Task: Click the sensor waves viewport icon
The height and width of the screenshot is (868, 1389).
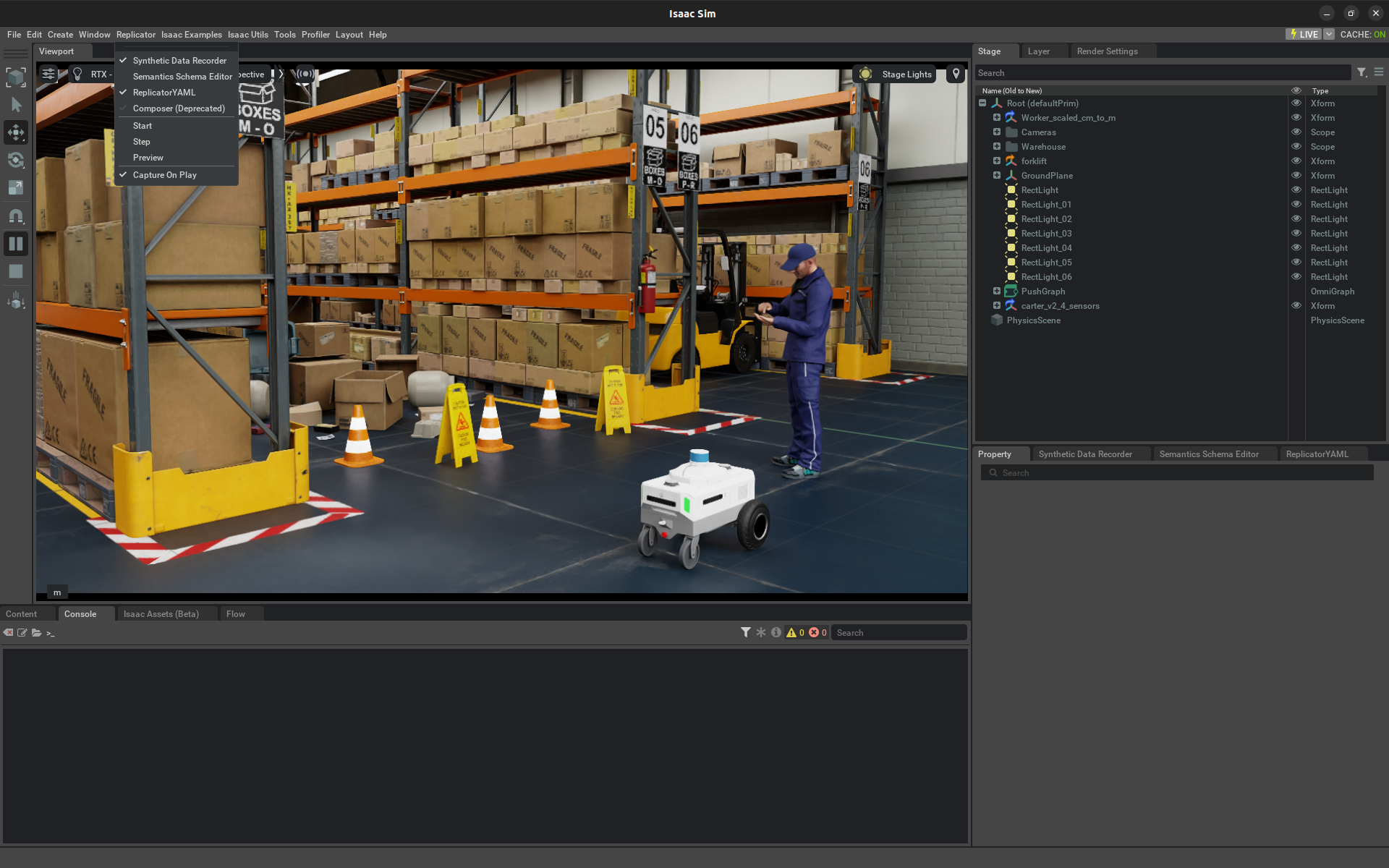Action: pyautogui.click(x=305, y=74)
